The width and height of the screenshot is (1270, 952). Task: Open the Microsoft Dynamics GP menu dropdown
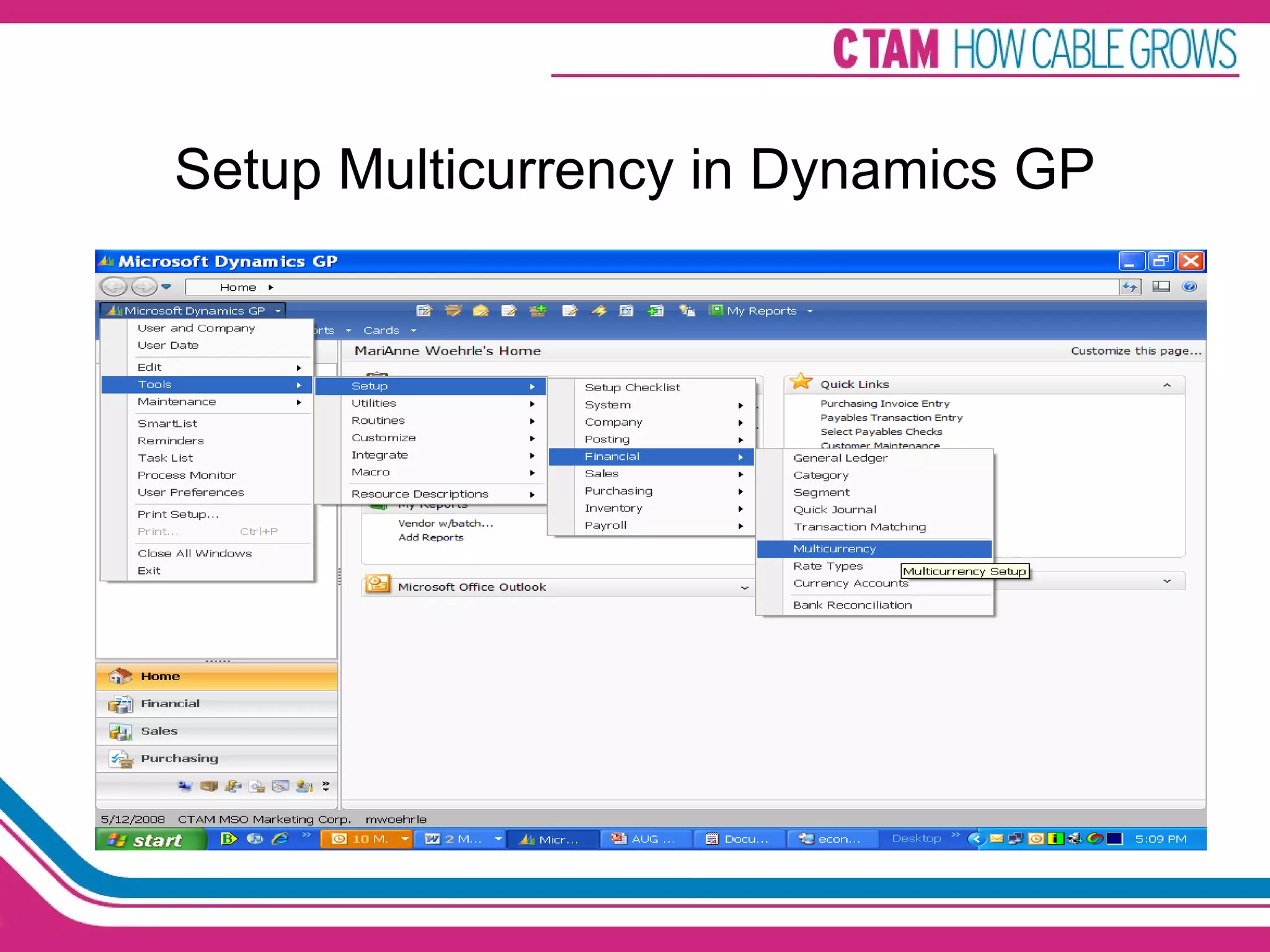tap(193, 311)
